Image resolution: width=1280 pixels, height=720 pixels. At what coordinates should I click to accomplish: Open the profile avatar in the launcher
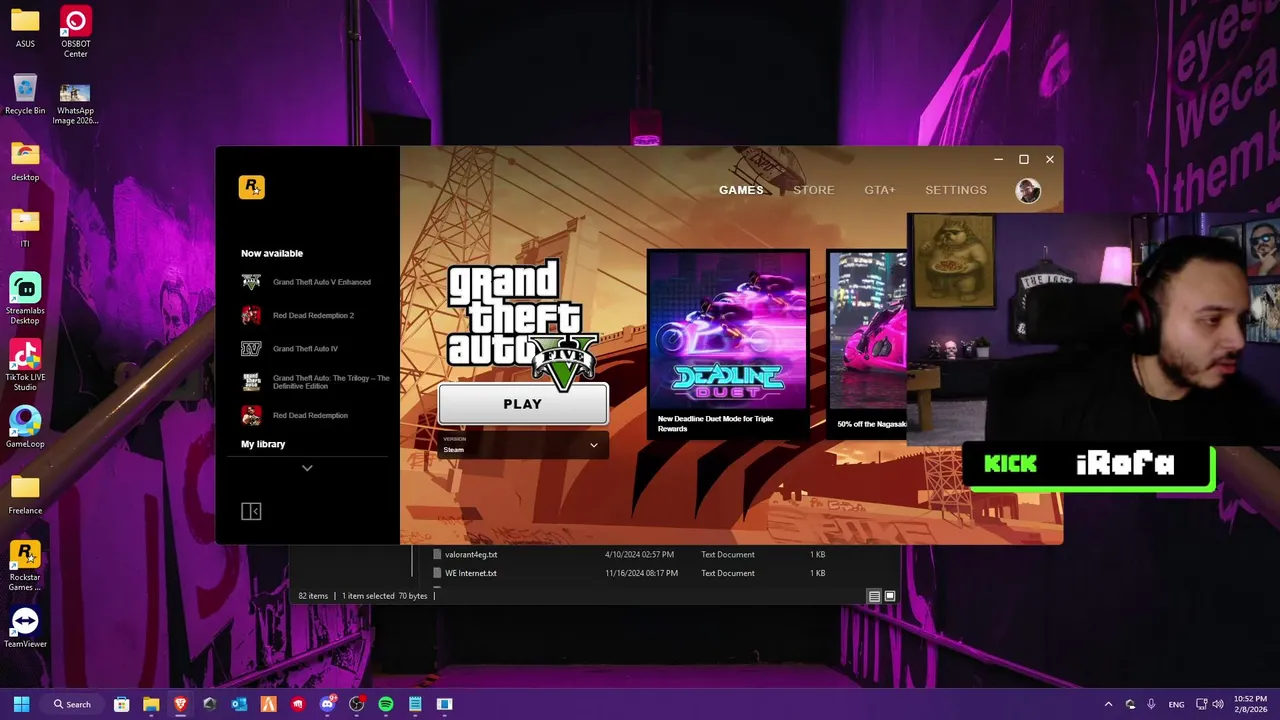1028,190
